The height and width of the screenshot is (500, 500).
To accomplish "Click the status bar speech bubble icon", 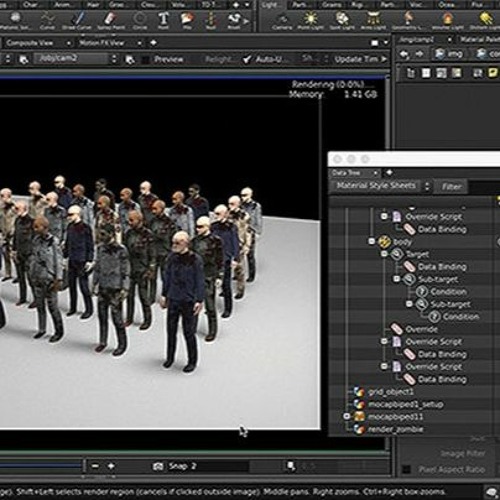I will pos(491,492).
